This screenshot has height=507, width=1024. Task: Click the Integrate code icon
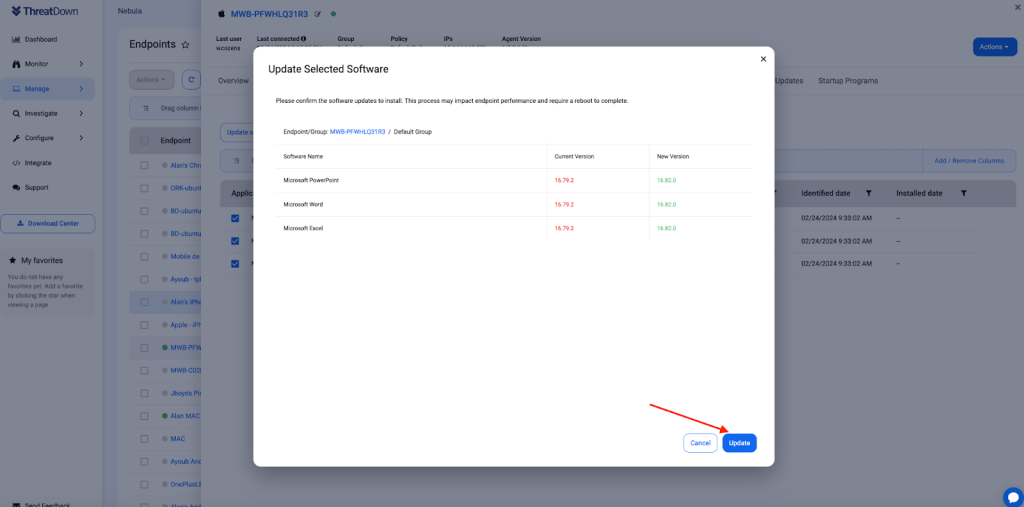pos(16,163)
